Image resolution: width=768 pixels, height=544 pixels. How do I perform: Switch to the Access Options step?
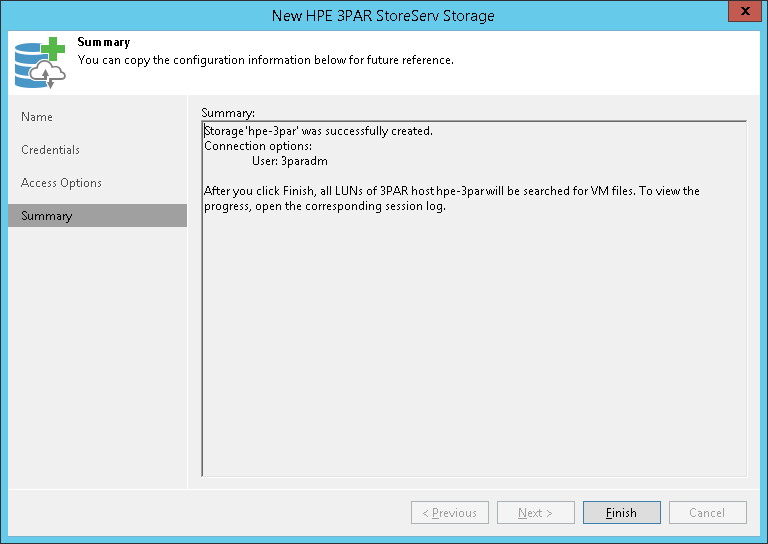point(61,183)
